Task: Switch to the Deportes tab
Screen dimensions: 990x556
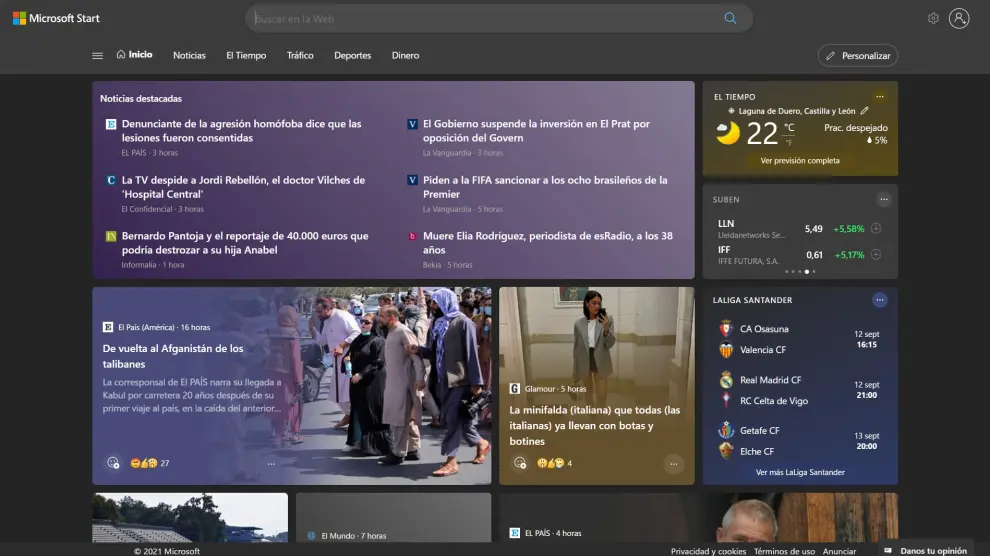Action: [x=352, y=56]
